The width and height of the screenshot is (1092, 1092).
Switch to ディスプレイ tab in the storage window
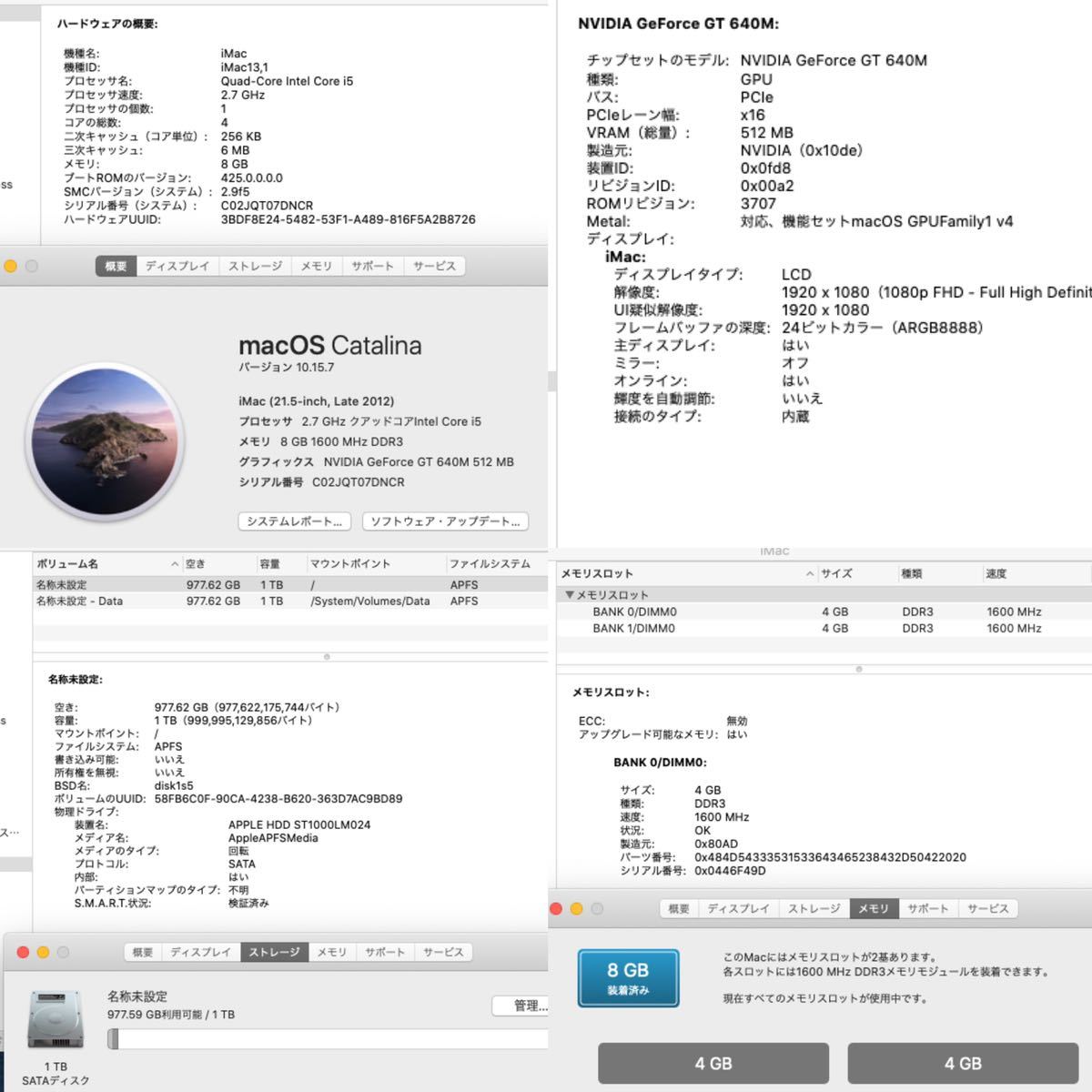pos(201,952)
